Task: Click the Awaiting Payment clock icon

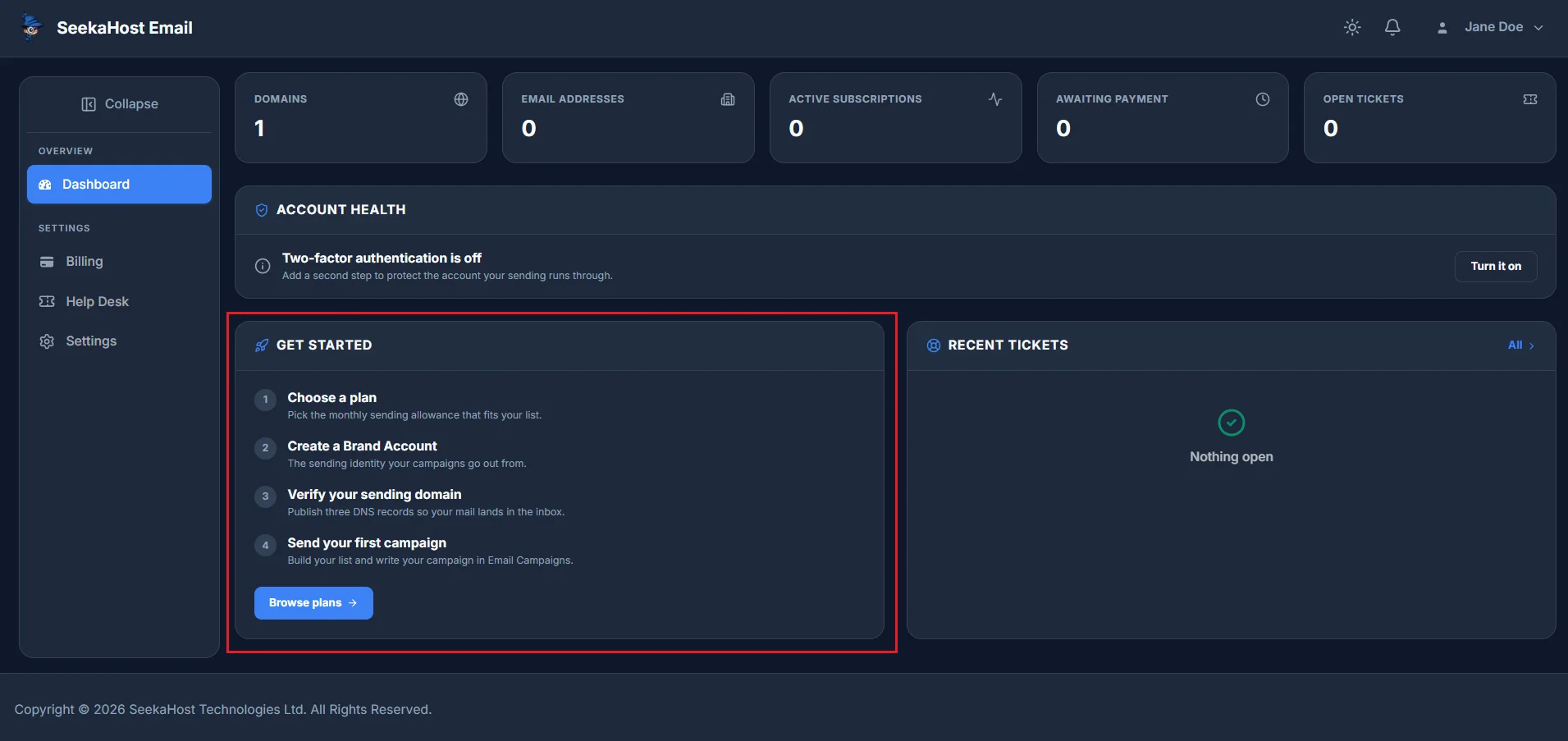Action: (x=1263, y=99)
